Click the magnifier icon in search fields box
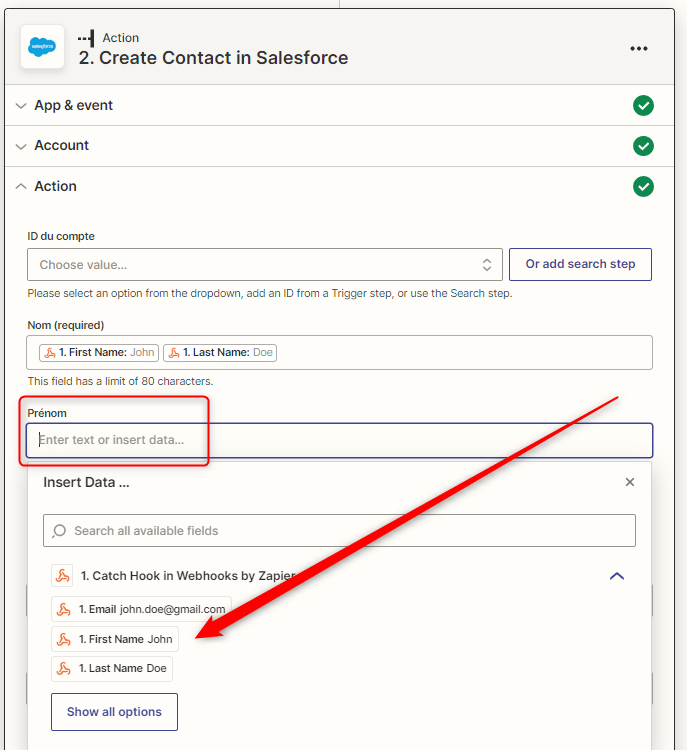 (59, 531)
